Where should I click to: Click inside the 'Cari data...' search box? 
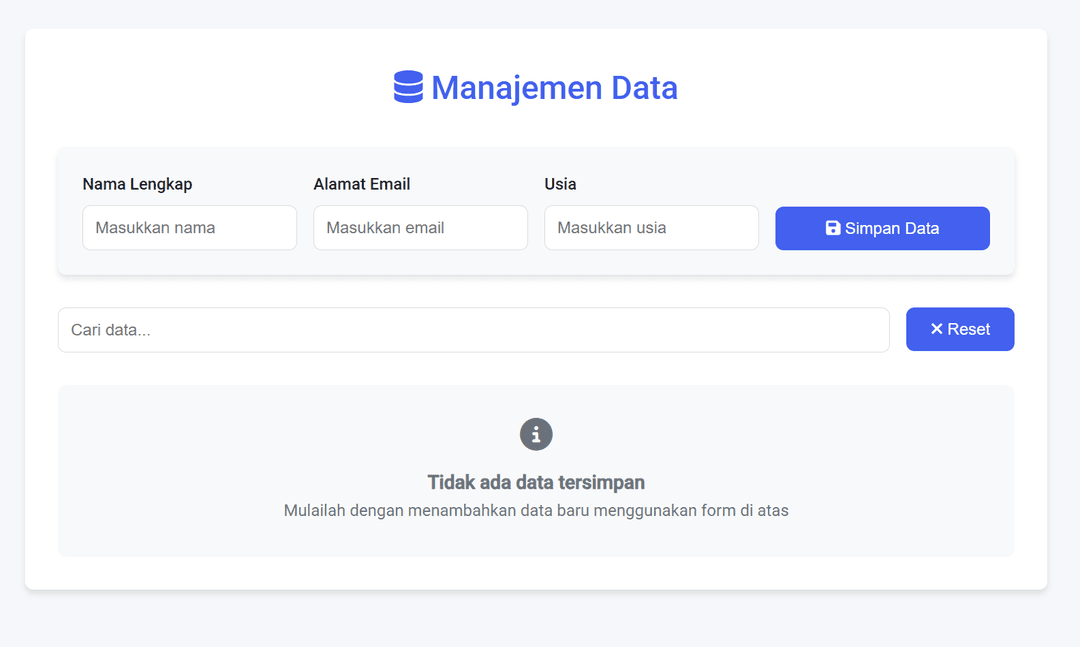(473, 329)
